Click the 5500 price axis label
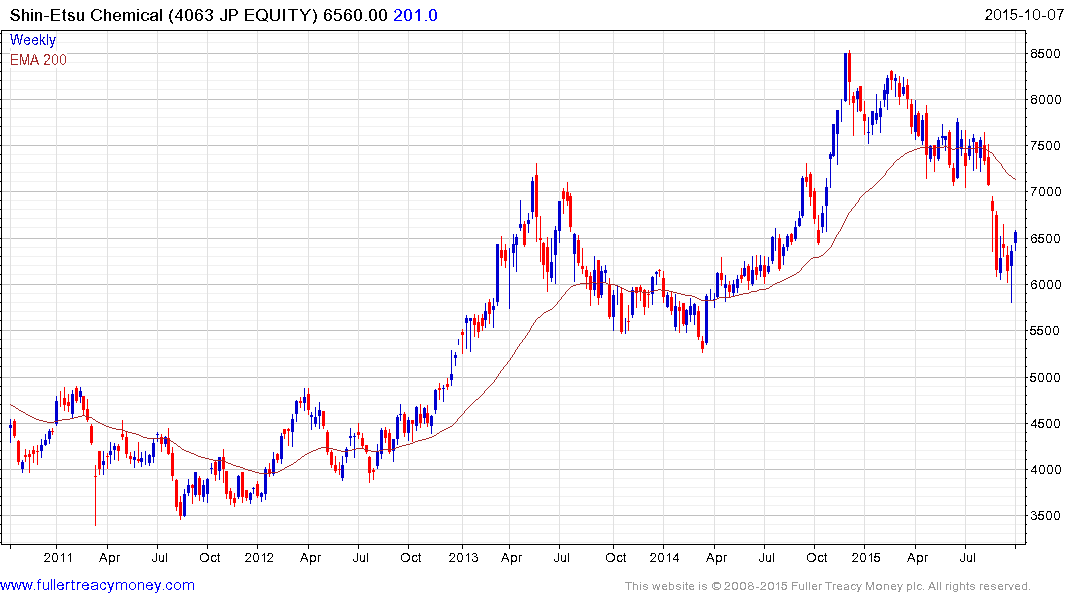The width and height of the screenshot is (1075, 600). [x=1046, y=331]
